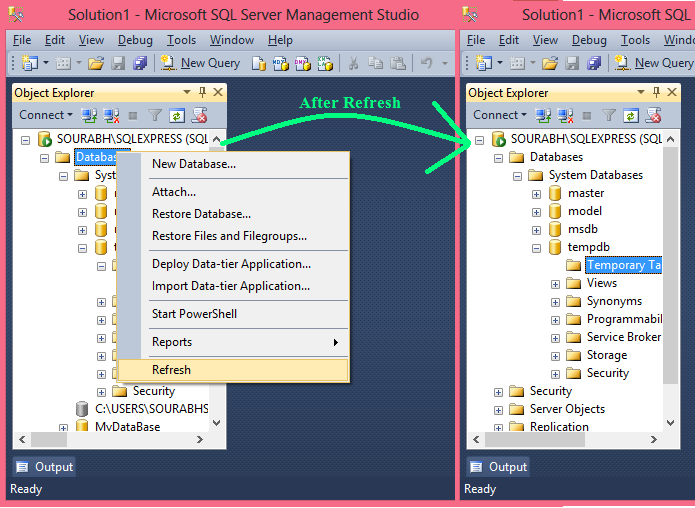This screenshot has height=508, width=695.
Task: Choose Attach... from context menu
Action: coord(234,192)
